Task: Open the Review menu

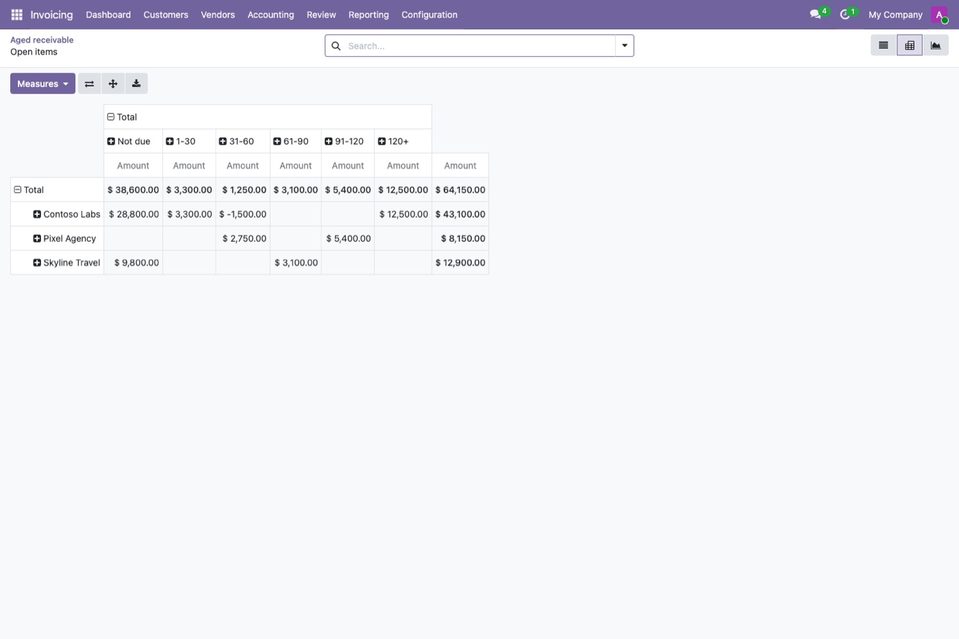Action: [x=321, y=15]
